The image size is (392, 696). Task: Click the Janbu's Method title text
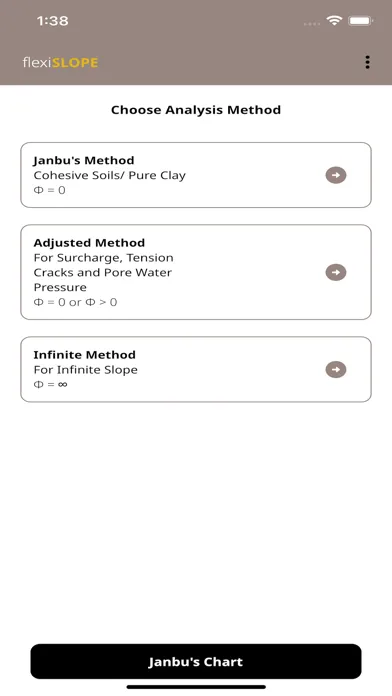(x=84, y=160)
